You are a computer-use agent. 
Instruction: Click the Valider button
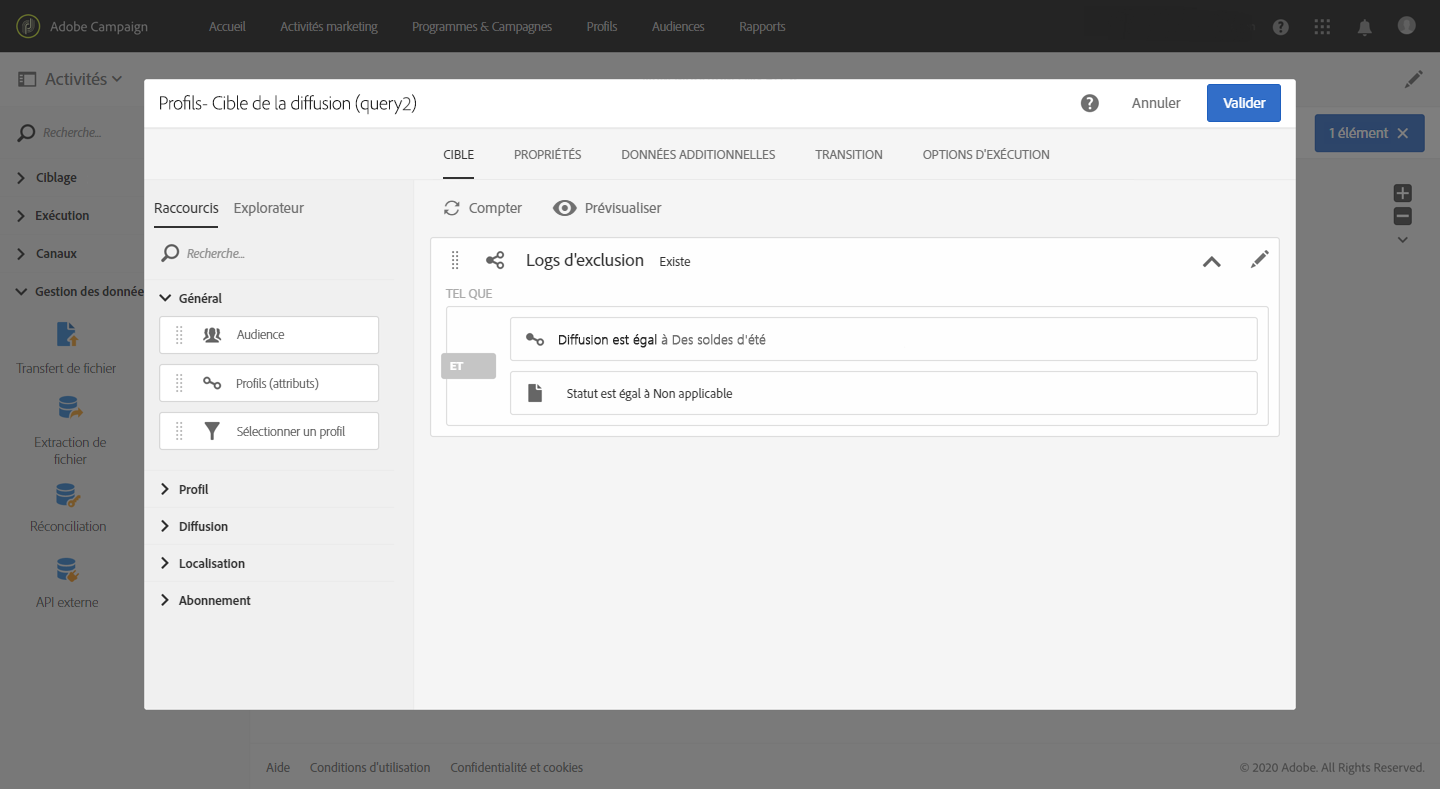coord(1244,103)
